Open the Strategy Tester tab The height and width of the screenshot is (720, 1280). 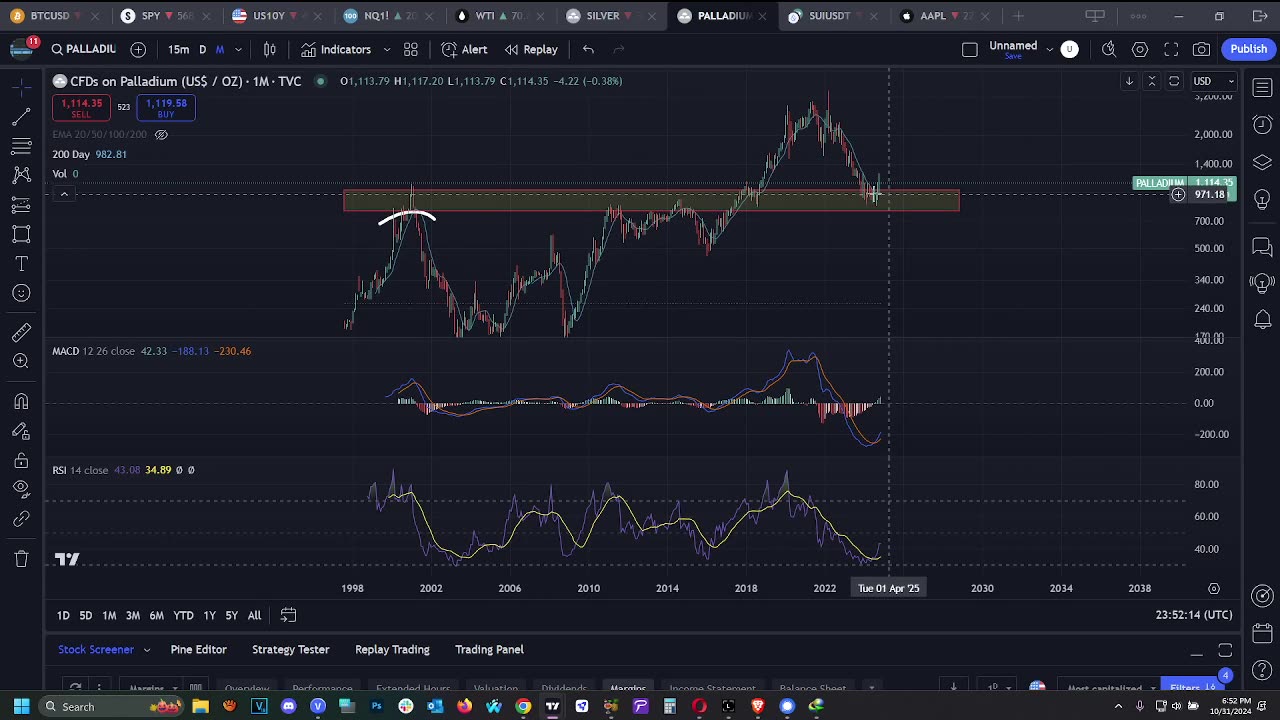[290, 650]
